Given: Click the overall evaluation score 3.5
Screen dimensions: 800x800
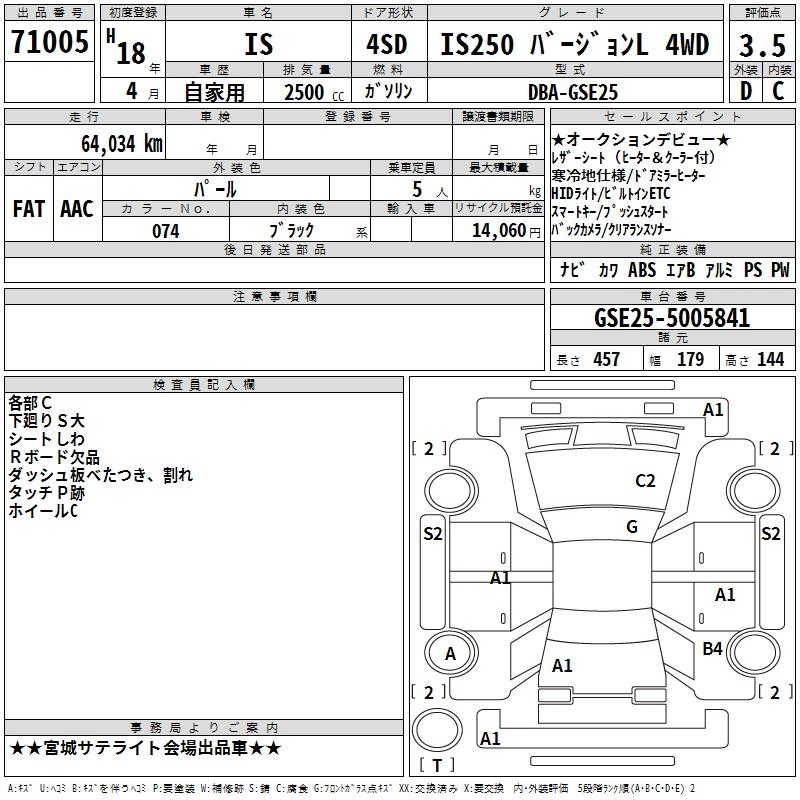Looking at the screenshot, I should pyautogui.click(x=762, y=45).
